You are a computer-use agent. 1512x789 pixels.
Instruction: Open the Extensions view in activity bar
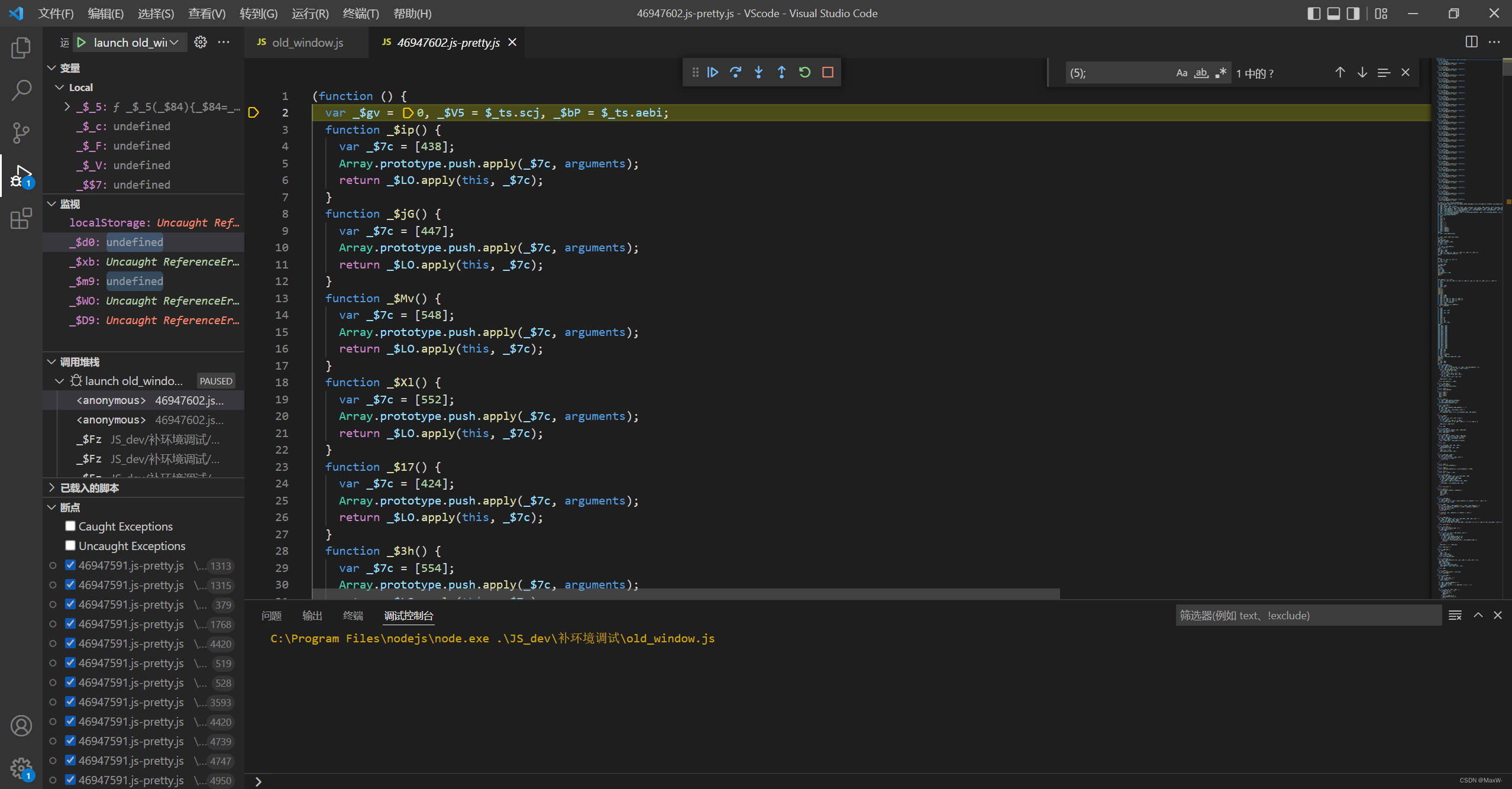[x=21, y=219]
